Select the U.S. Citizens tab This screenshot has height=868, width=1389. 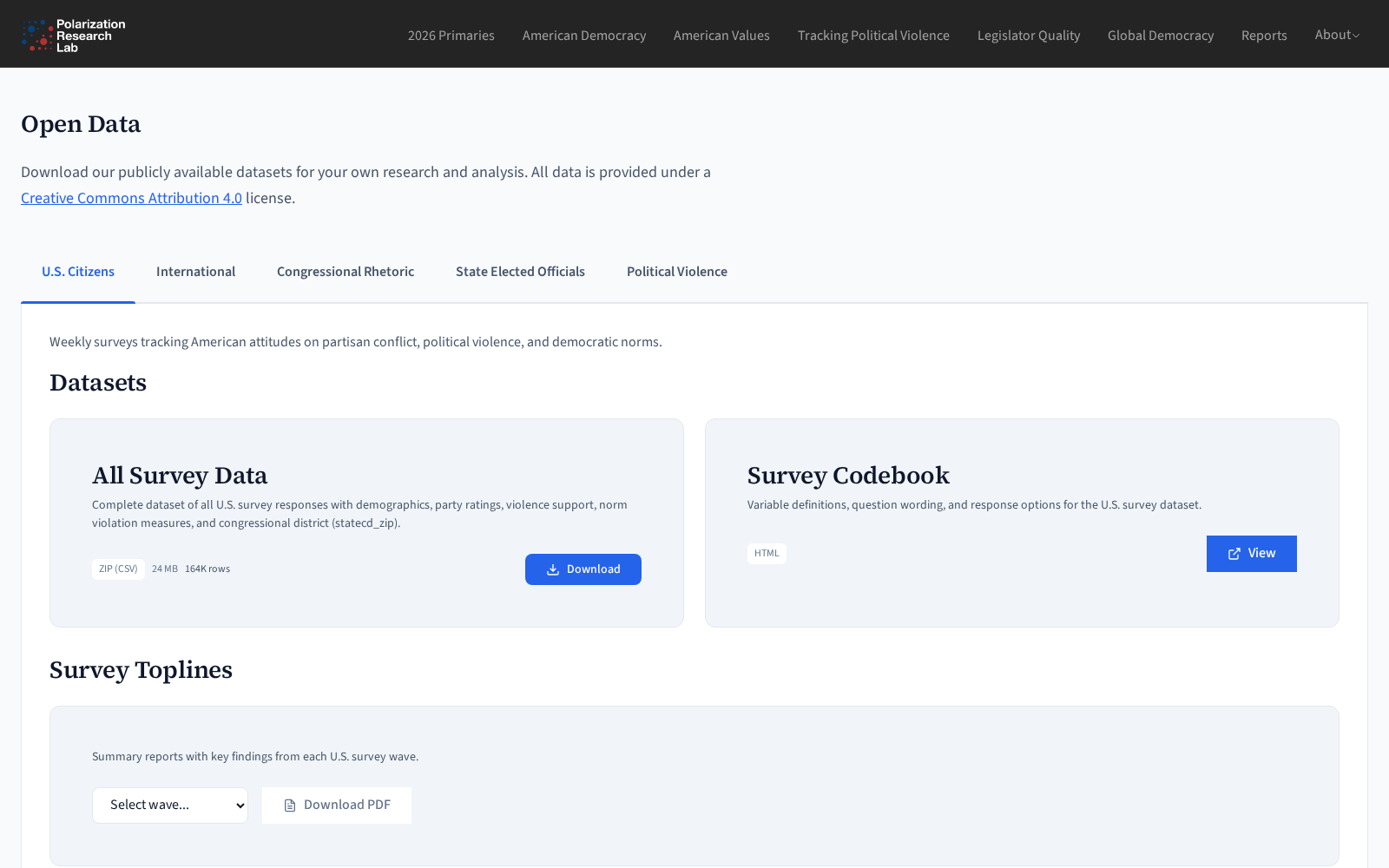[x=78, y=272]
